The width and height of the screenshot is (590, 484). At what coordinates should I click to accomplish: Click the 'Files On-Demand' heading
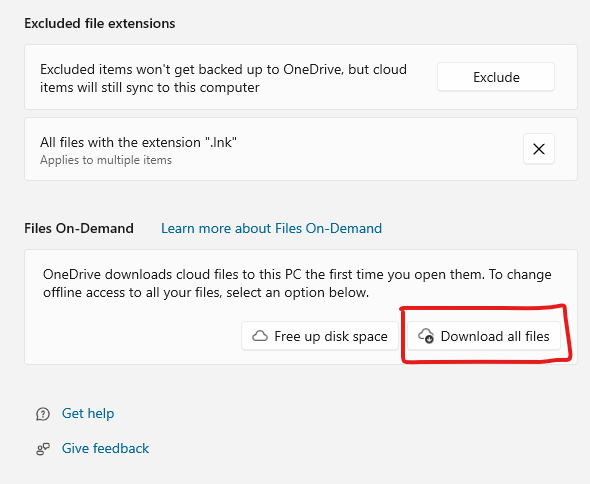79,228
